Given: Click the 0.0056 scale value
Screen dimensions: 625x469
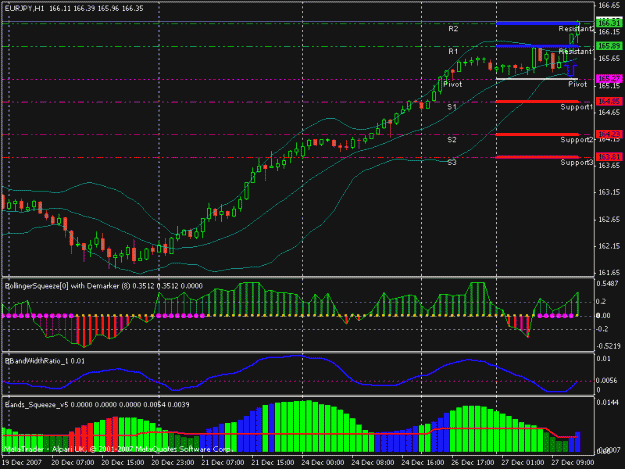Looking at the screenshot, I should (x=607, y=381).
